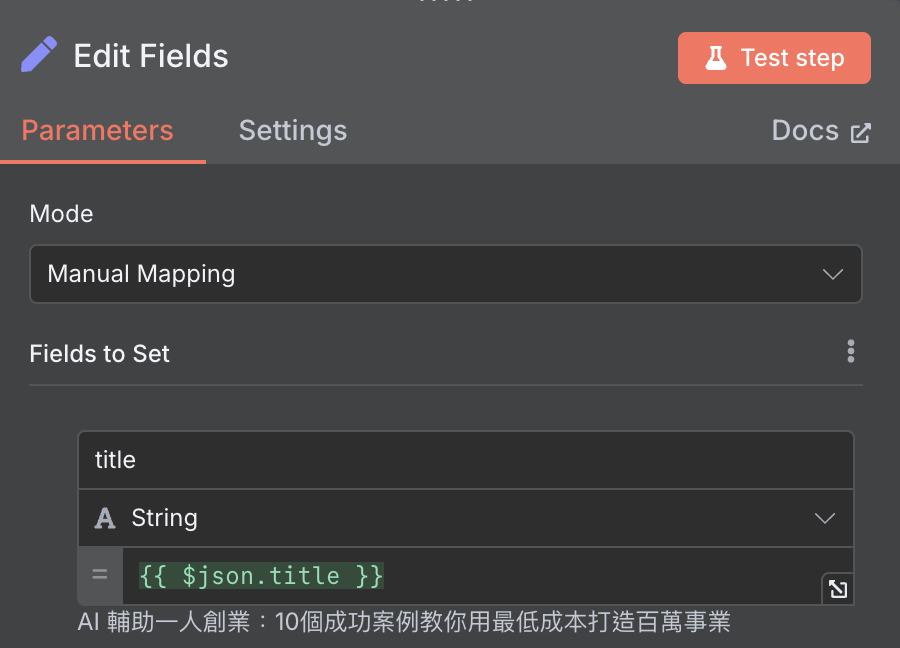Toggle the equals sign expression indicator
Viewport: 900px width, 648px height.
click(x=100, y=574)
